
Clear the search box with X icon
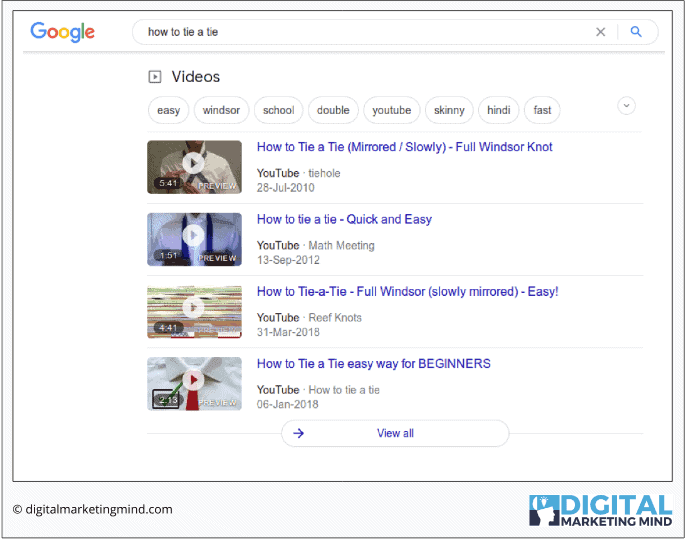[x=601, y=32]
